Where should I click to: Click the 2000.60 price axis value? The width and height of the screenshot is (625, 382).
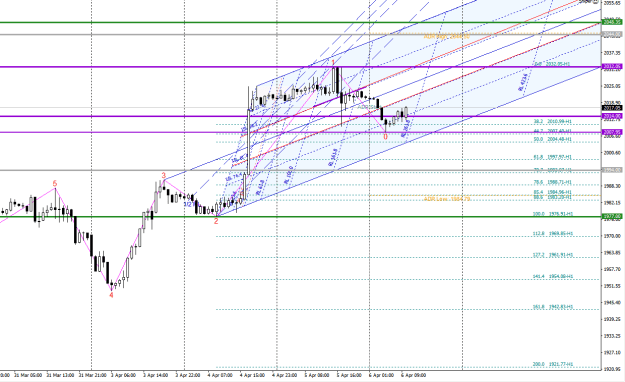point(612,153)
